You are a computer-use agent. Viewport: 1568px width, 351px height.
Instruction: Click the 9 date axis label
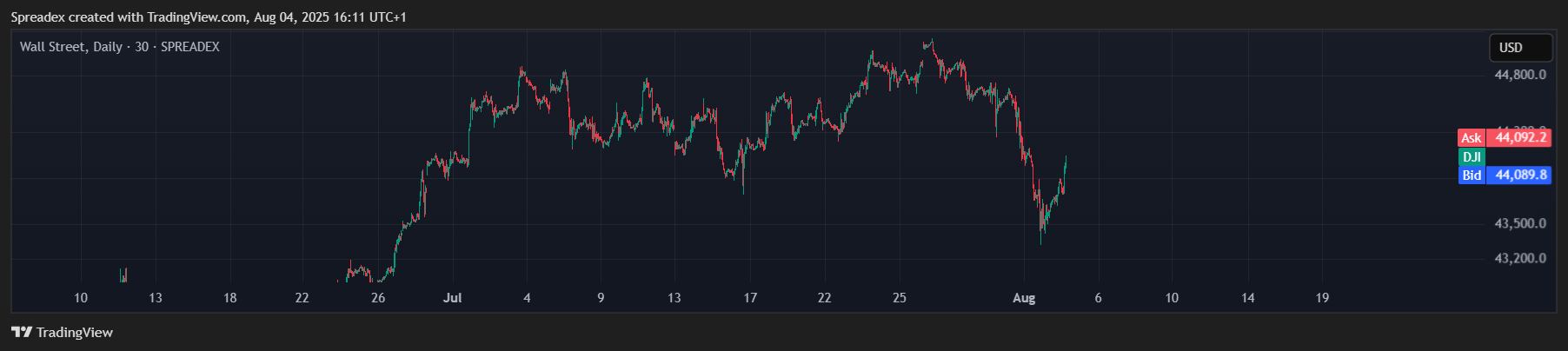pos(601,298)
